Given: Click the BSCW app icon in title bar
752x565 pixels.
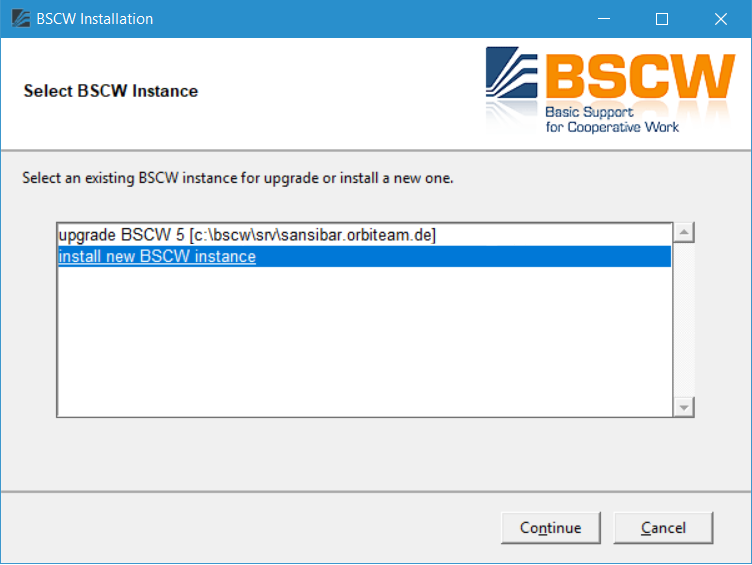Looking at the screenshot, I should 20,19.
